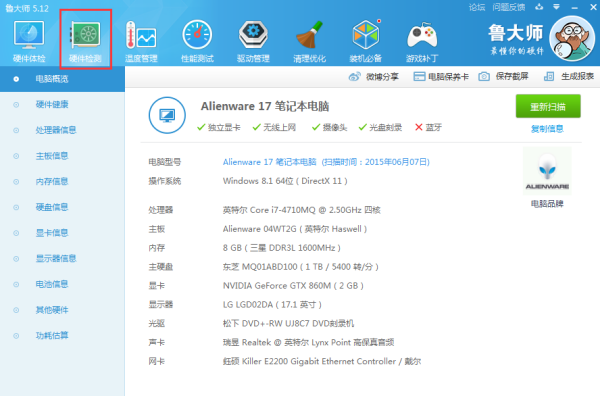Click the green 重新扫描 rescan button

548,106
